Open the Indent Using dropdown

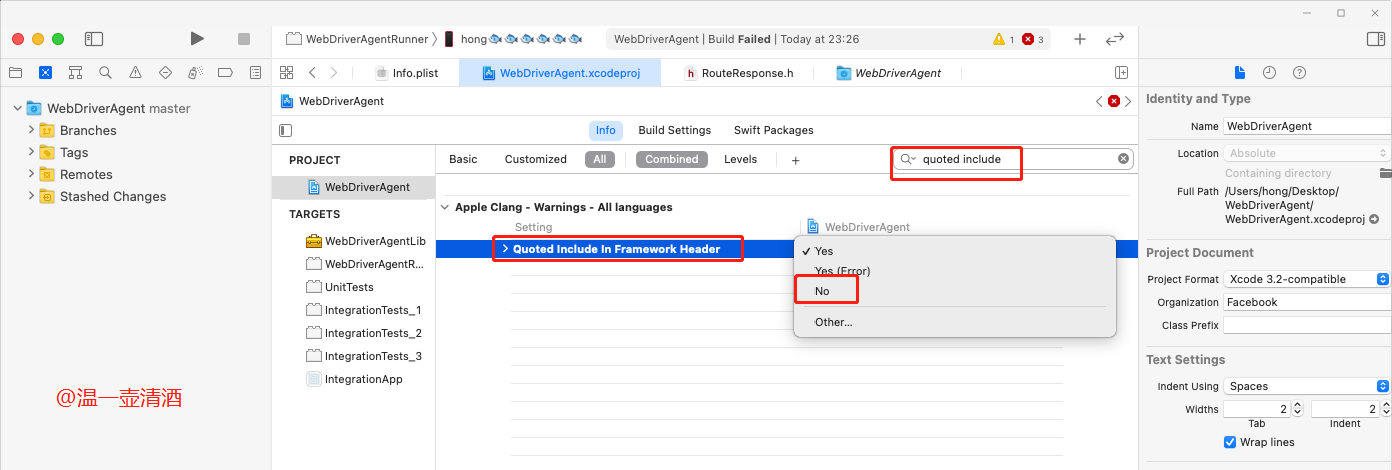tap(1307, 386)
